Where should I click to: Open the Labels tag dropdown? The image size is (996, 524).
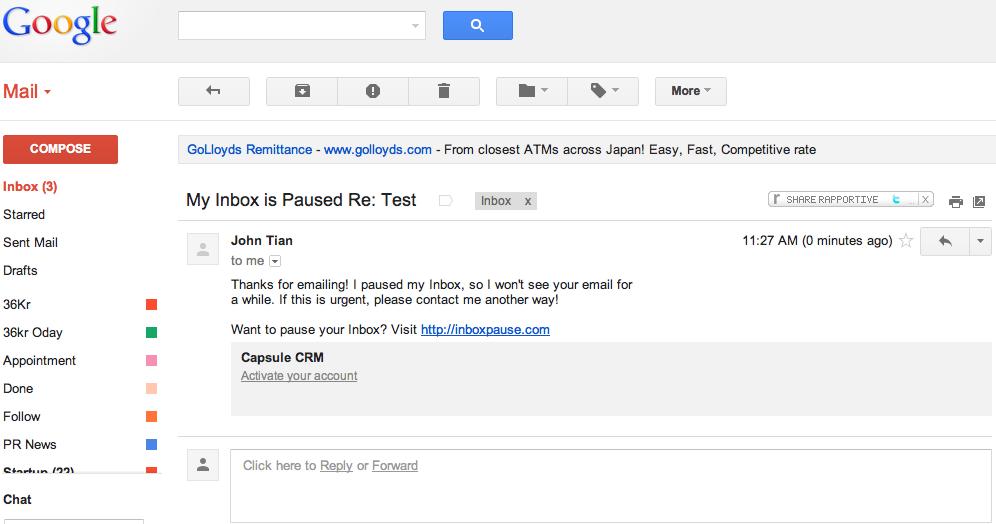click(x=603, y=91)
